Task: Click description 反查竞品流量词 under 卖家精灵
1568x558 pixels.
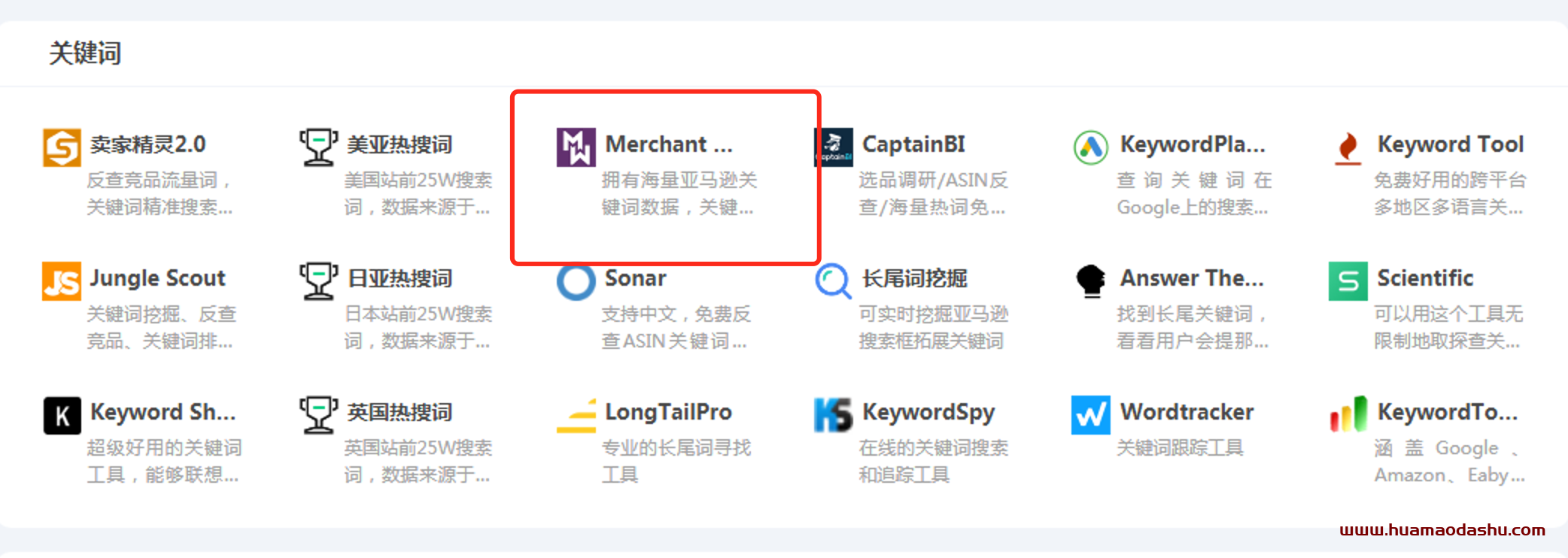Action: click(160, 193)
